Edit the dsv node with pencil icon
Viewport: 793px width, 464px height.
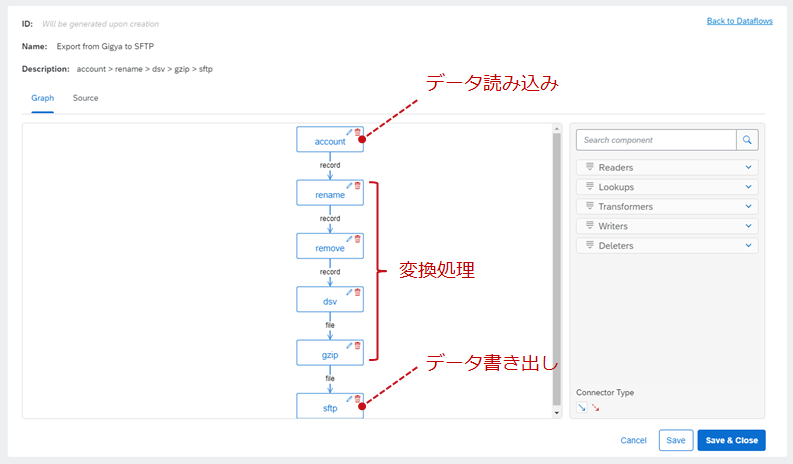click(x=349, y=292)
